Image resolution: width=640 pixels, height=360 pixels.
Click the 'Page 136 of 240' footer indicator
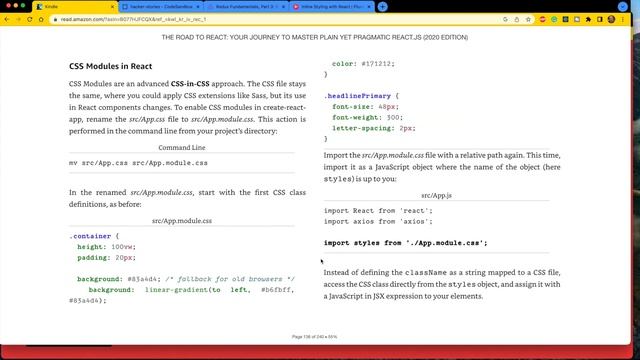[314, 337]
